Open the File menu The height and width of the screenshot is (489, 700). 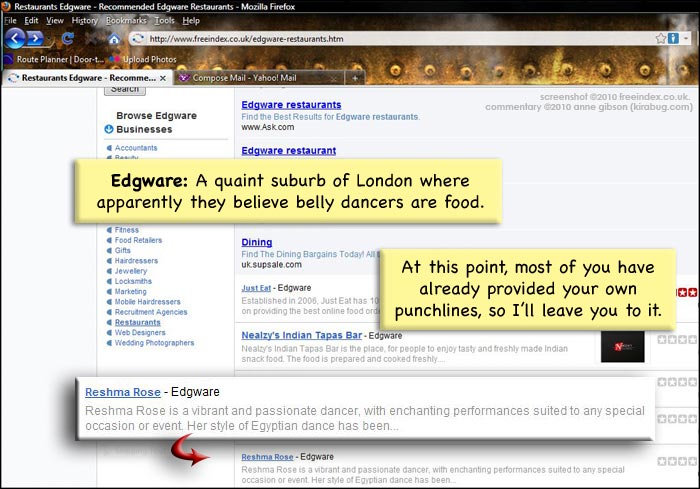pyautogui.click(x=10, y=21)
